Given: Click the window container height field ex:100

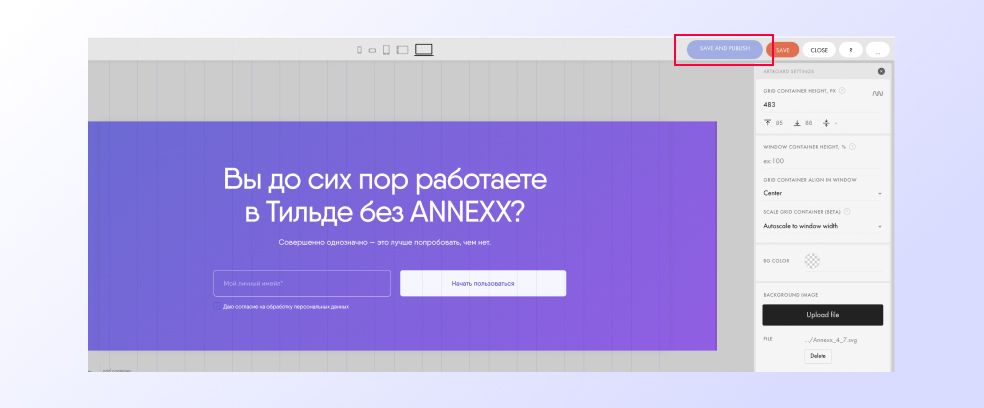Looking at the screenshot, I should click(822, 161).
